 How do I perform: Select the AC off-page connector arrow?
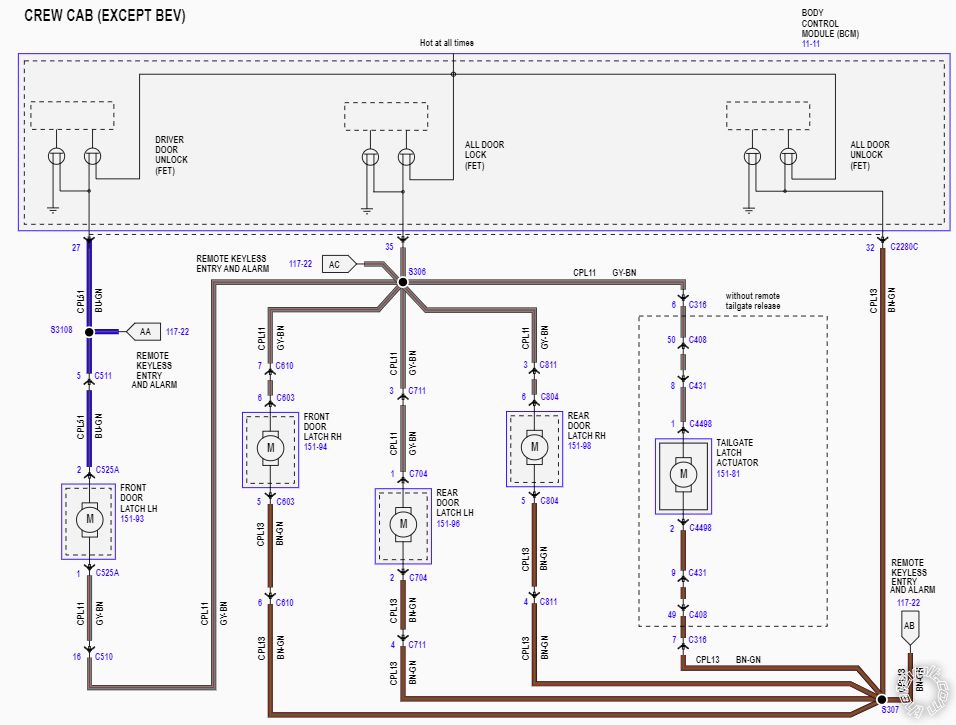(x=339, y=264)
